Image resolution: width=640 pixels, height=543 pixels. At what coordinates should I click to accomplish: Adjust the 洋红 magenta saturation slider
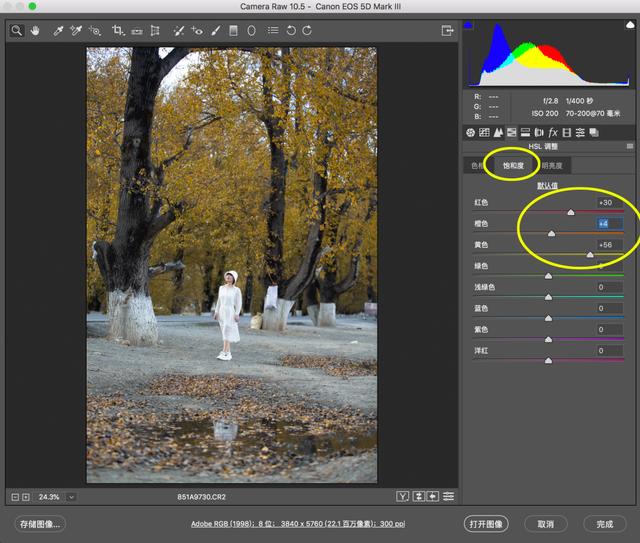pyautogui.click(x=549, y=361)
